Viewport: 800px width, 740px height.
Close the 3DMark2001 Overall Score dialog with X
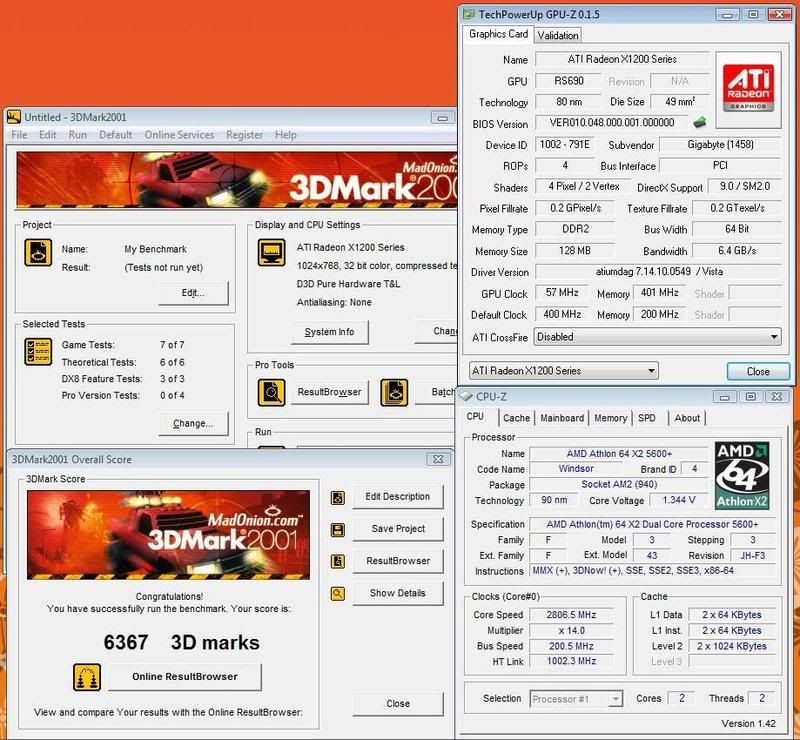[438, 459]
